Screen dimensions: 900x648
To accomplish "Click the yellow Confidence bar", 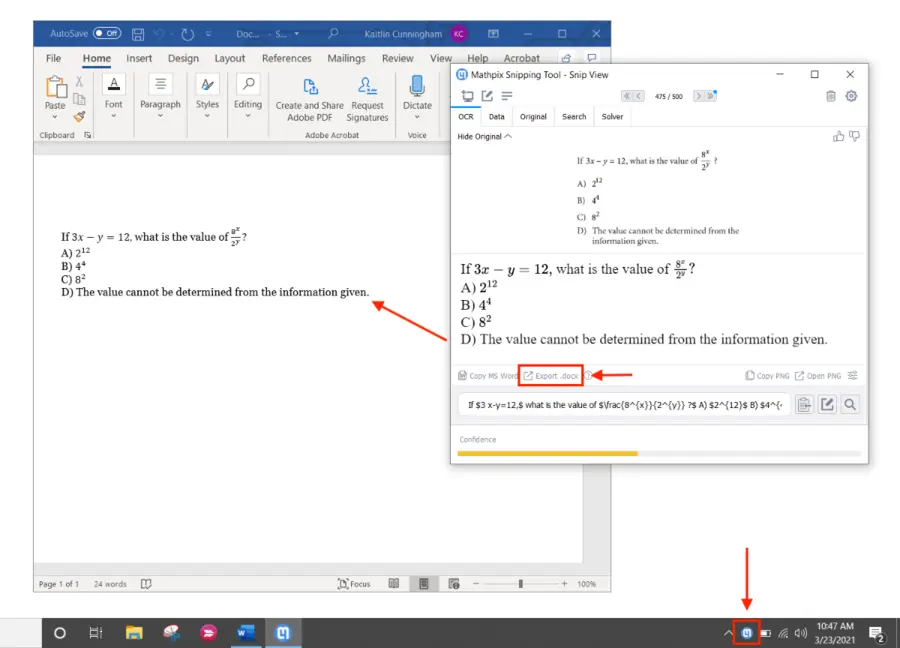I will coord(547,453).
